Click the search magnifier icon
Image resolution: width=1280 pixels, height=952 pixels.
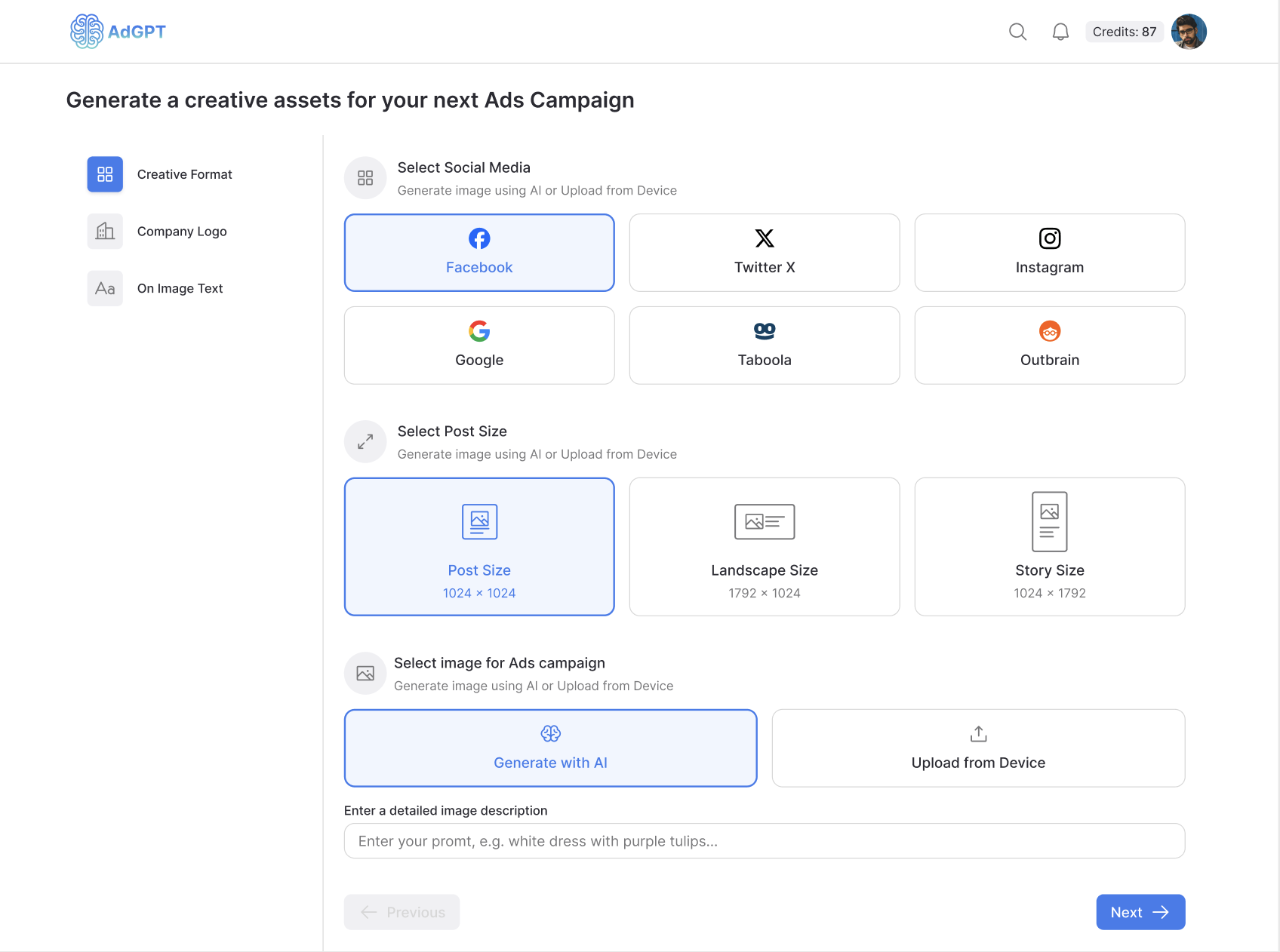point(1017,32)
